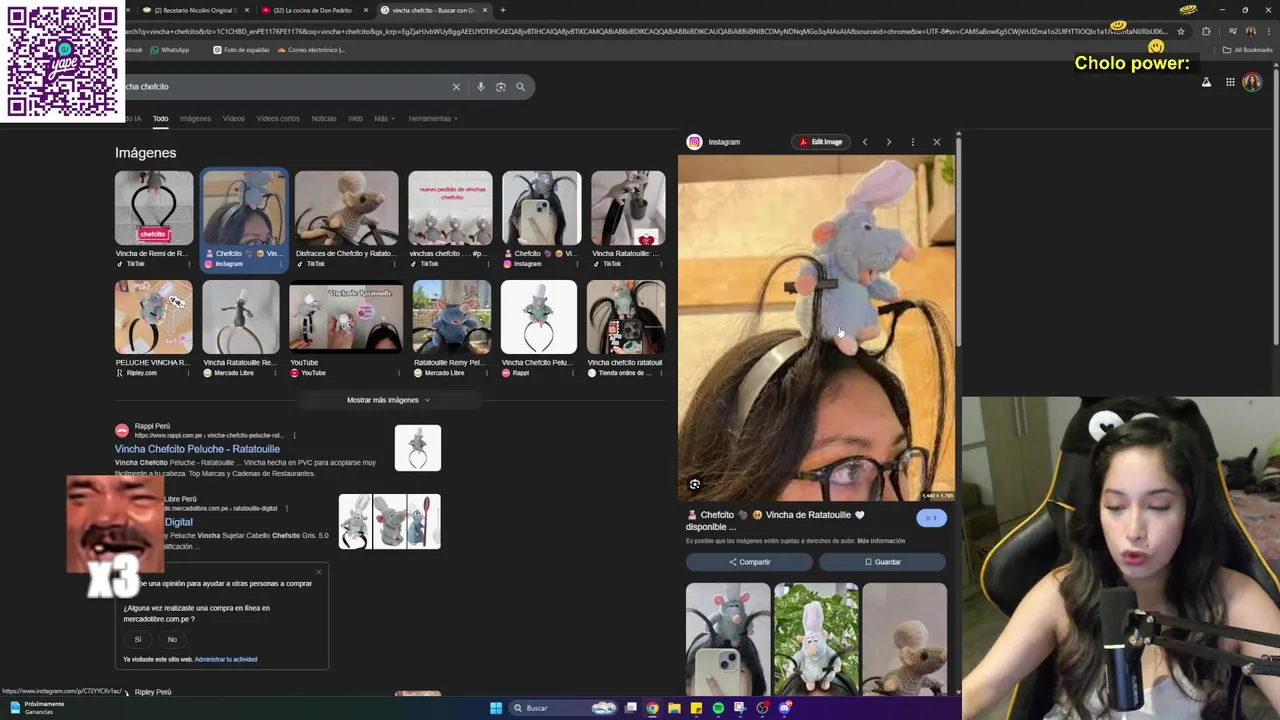The height and width of the screenshot is (720, 1280).
Task: Show next image in preview panel
Action: (x=888, y=142)
